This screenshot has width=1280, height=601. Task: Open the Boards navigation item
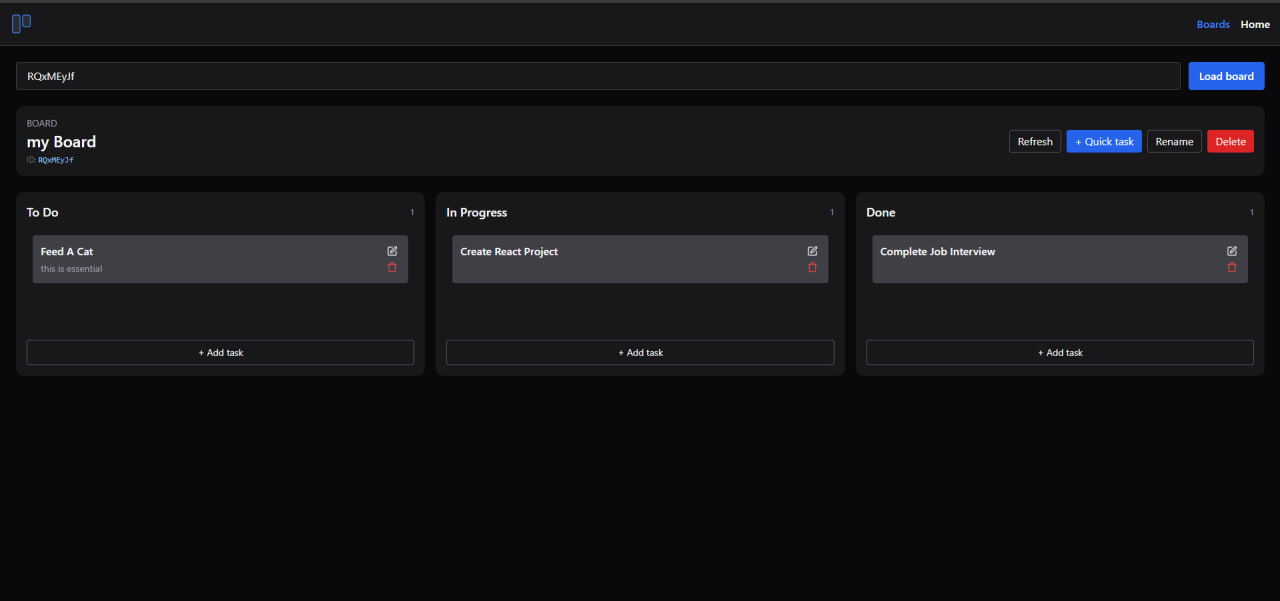(x=1213, y=24)
